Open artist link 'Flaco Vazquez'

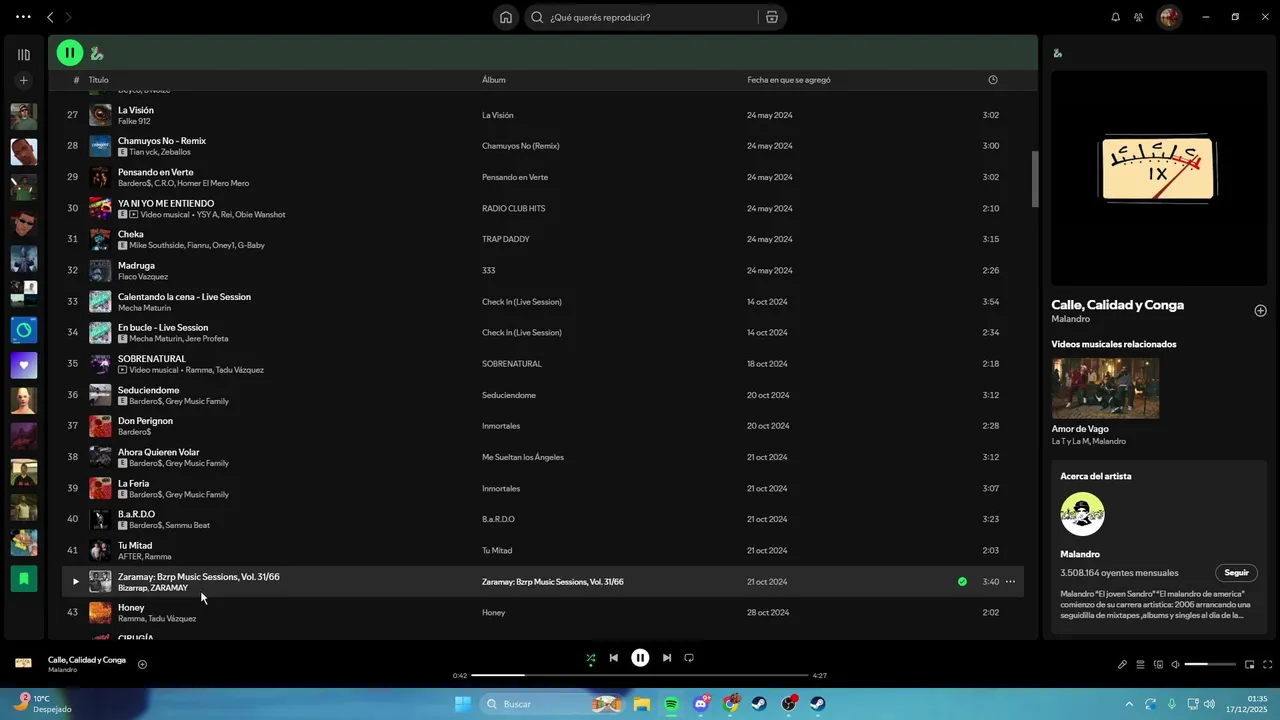(143, 277)
